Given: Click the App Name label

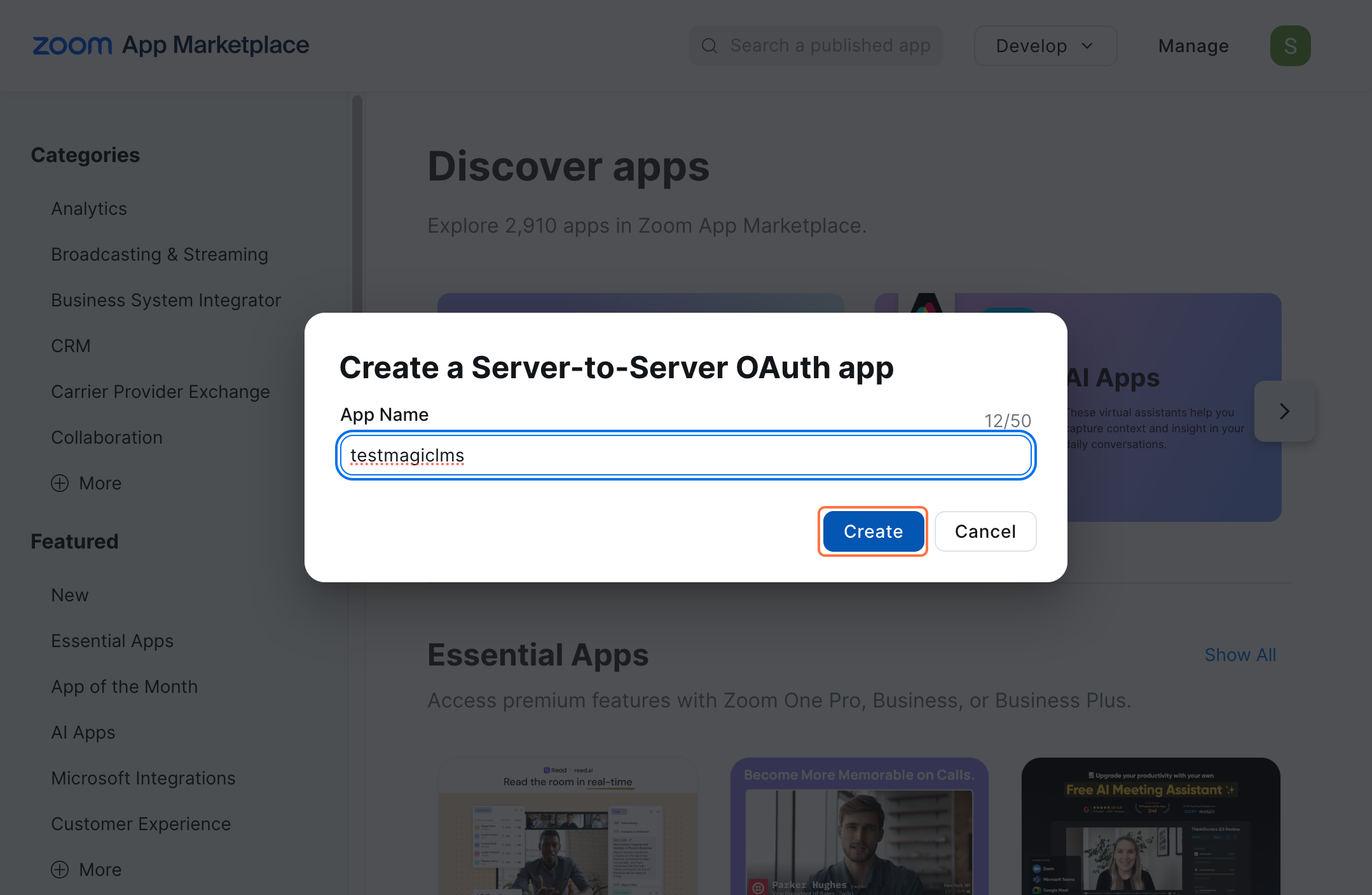Looking at the screenshot, I should tap(385, 414).
